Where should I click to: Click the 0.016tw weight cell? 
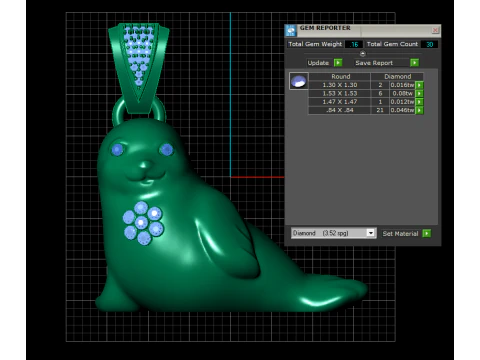[402, 85]
